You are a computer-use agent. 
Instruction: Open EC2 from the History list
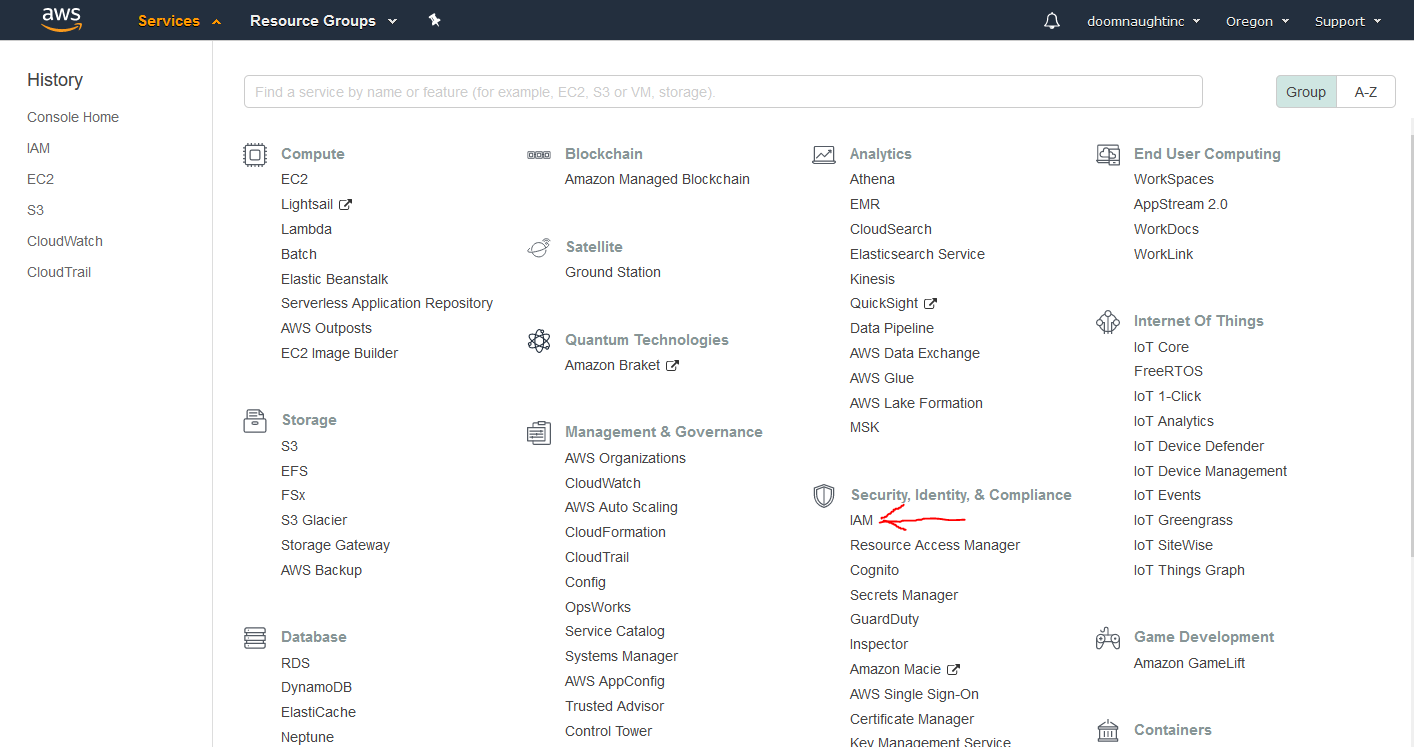[40, 179]
